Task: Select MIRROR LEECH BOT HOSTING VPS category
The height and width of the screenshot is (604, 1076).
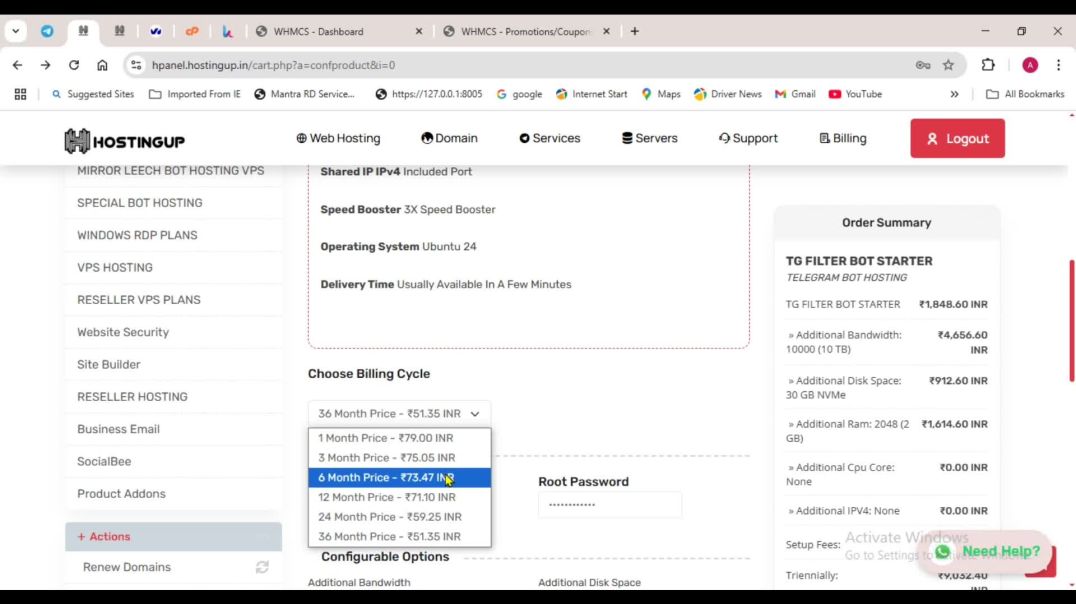Action: tap(173, 170)
